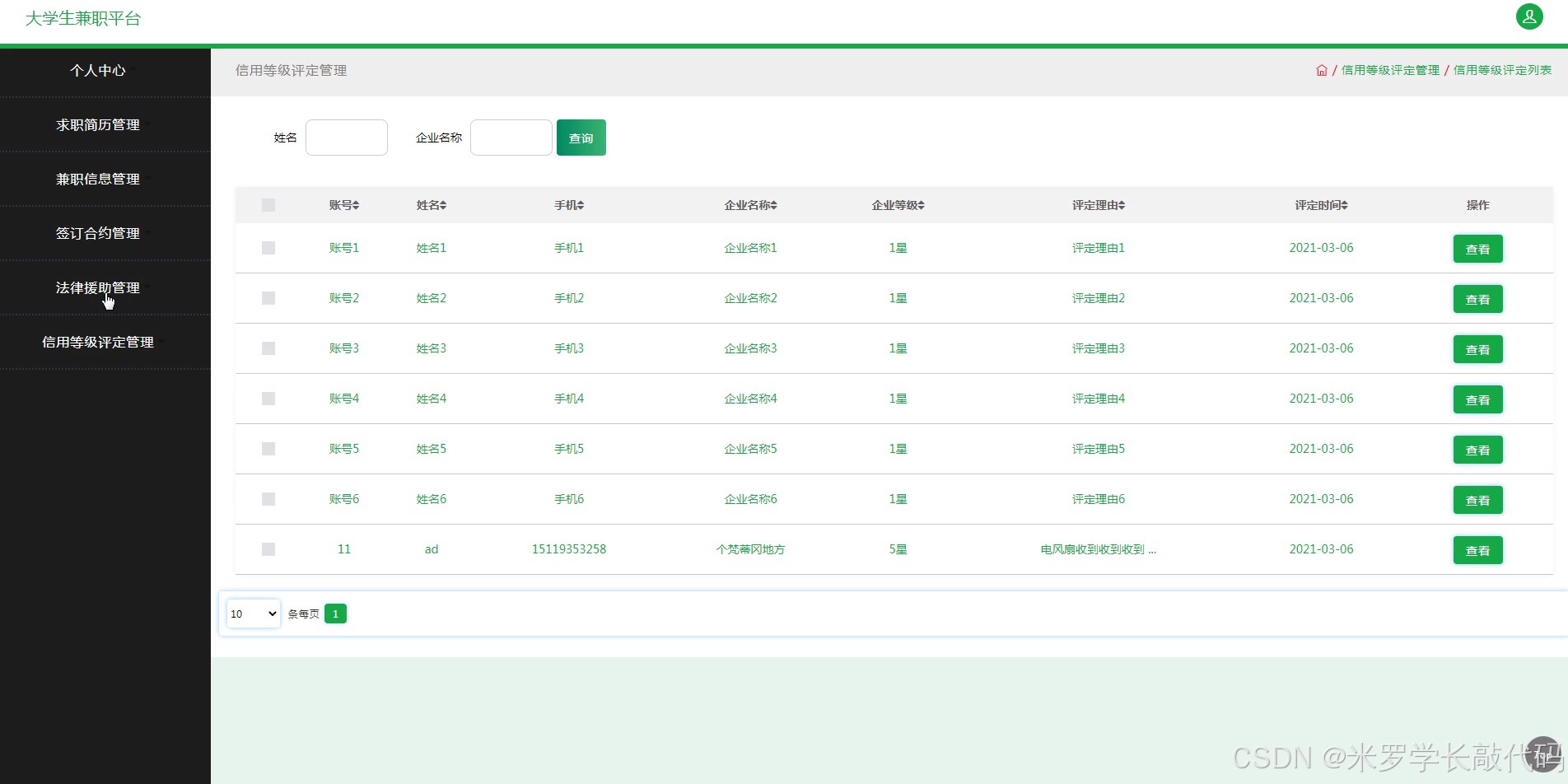Click the 查询 search button
Viewport: 1568px width, 784px height.
[581, 138]
